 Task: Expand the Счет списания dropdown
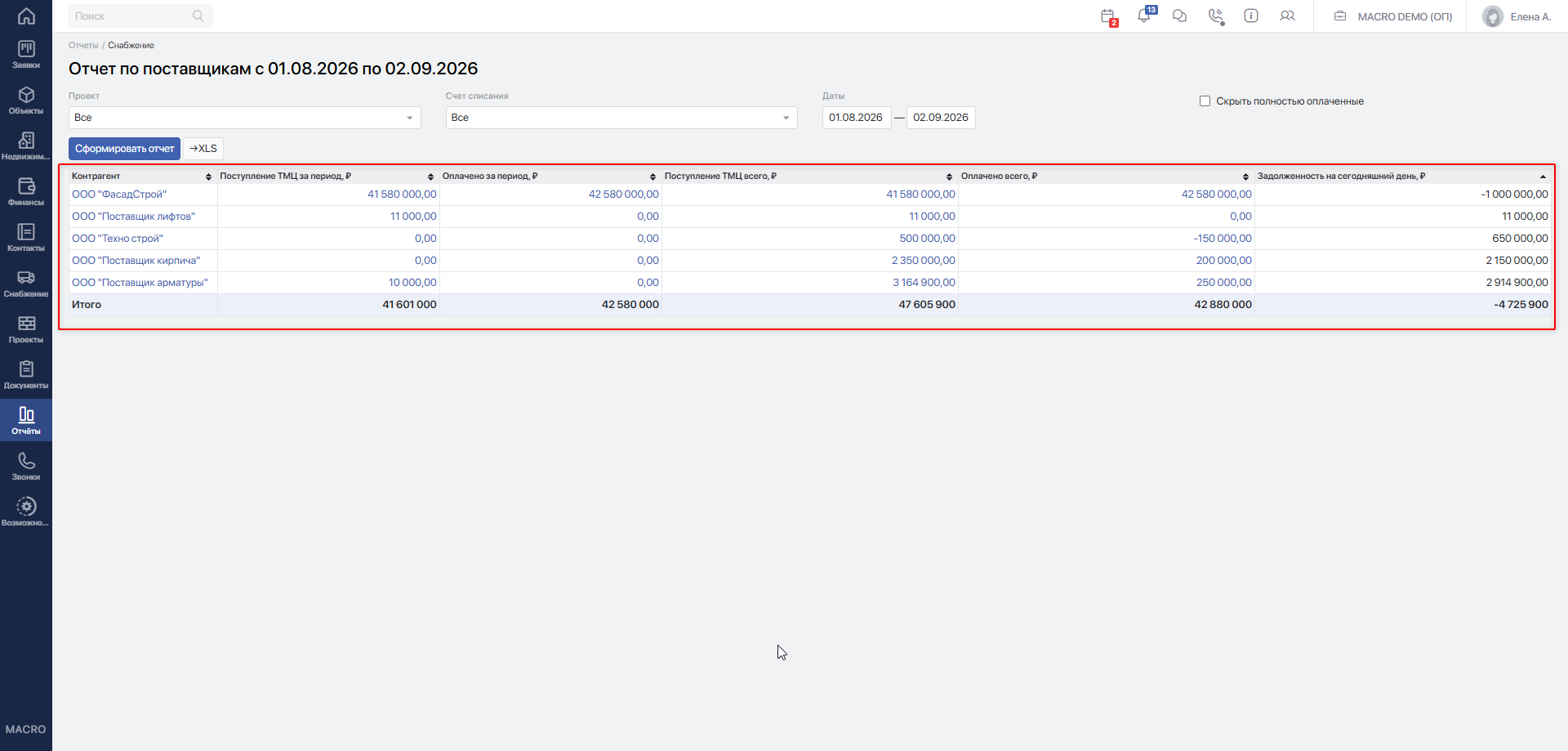click(x=621, y=118)
